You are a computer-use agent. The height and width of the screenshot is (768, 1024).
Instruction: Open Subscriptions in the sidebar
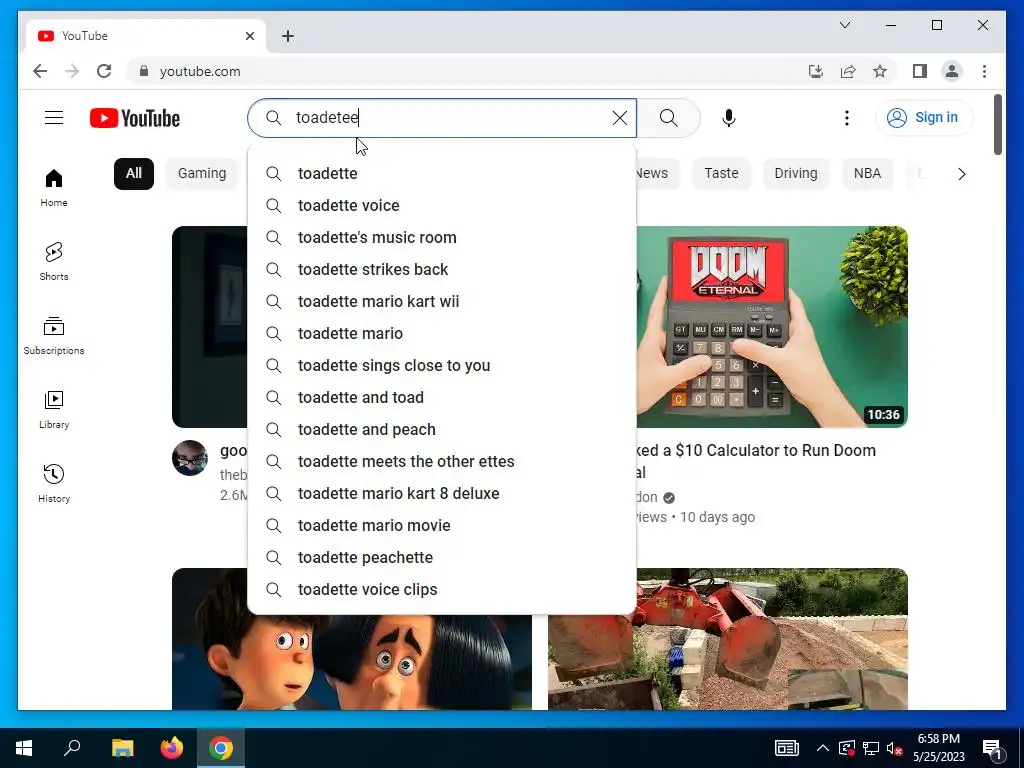pyautogui.click(x=54, y=336)
